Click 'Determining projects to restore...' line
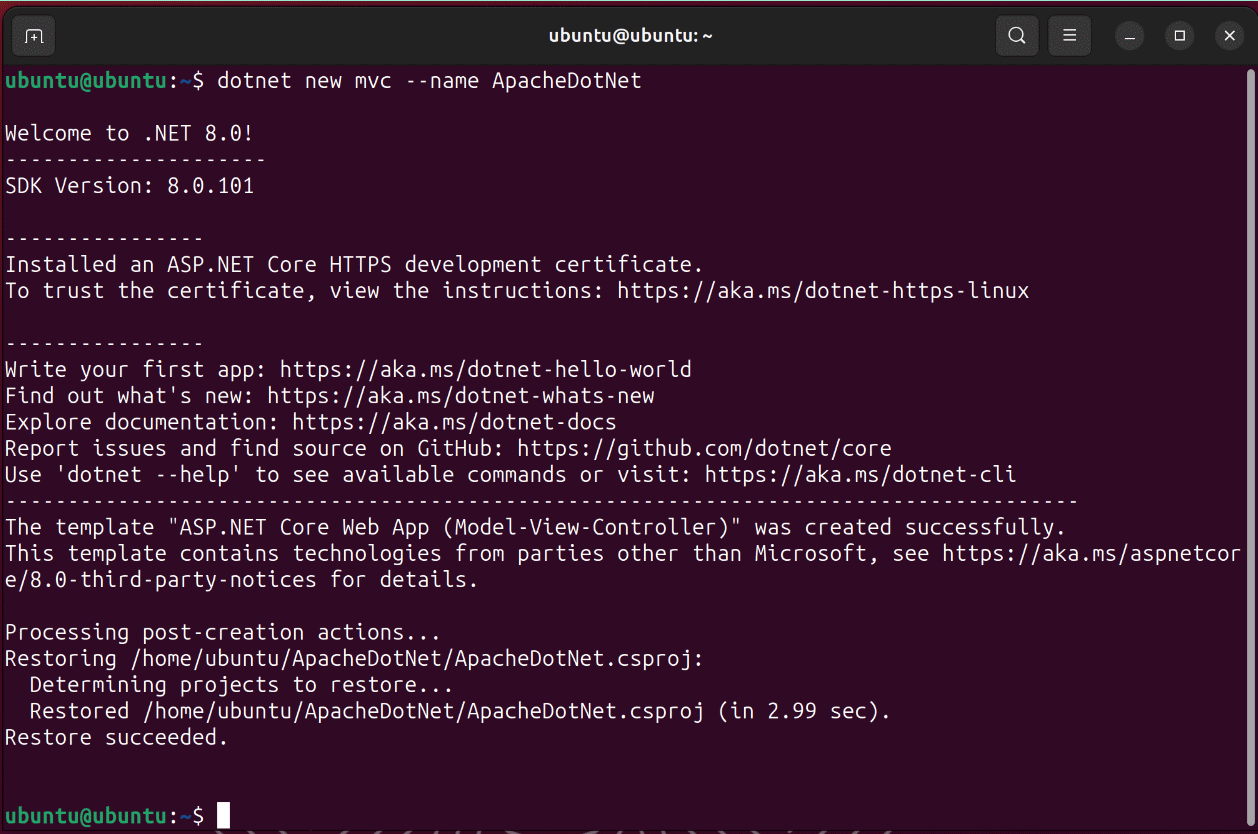The height and width of the screenshot is (834, 1258). coord(241,685)
